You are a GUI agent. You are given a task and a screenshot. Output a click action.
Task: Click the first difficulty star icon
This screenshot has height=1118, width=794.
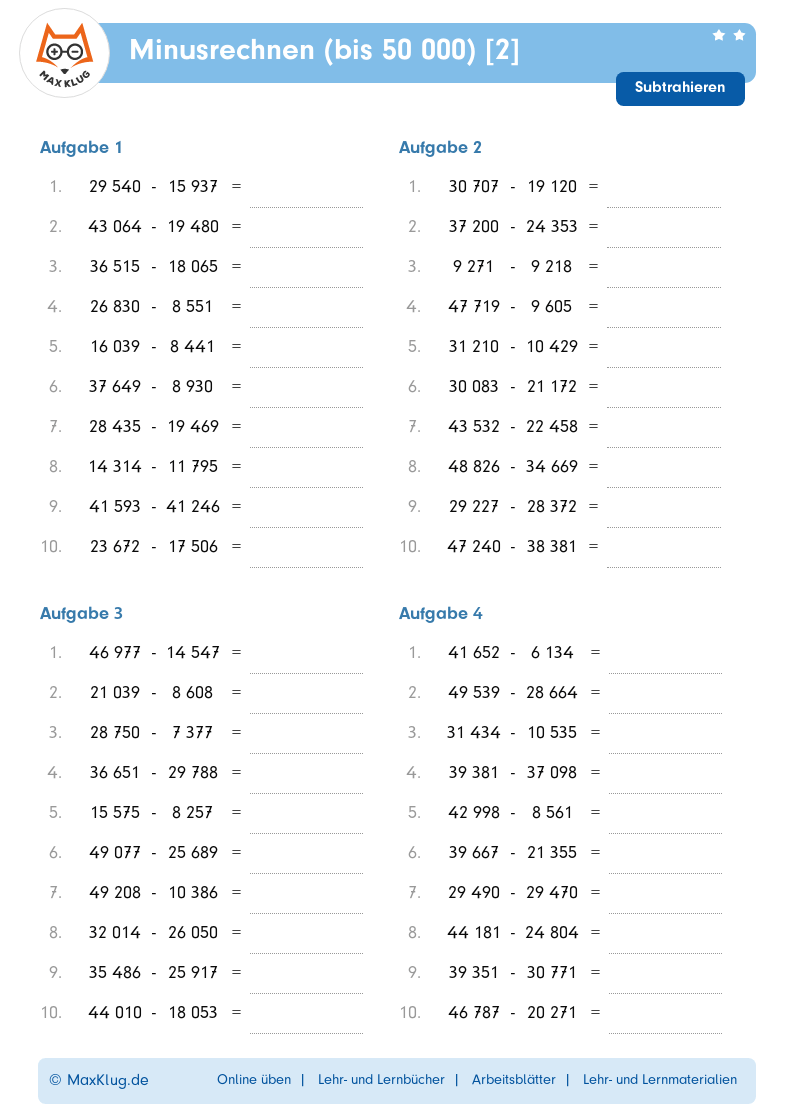coord(718,35)
